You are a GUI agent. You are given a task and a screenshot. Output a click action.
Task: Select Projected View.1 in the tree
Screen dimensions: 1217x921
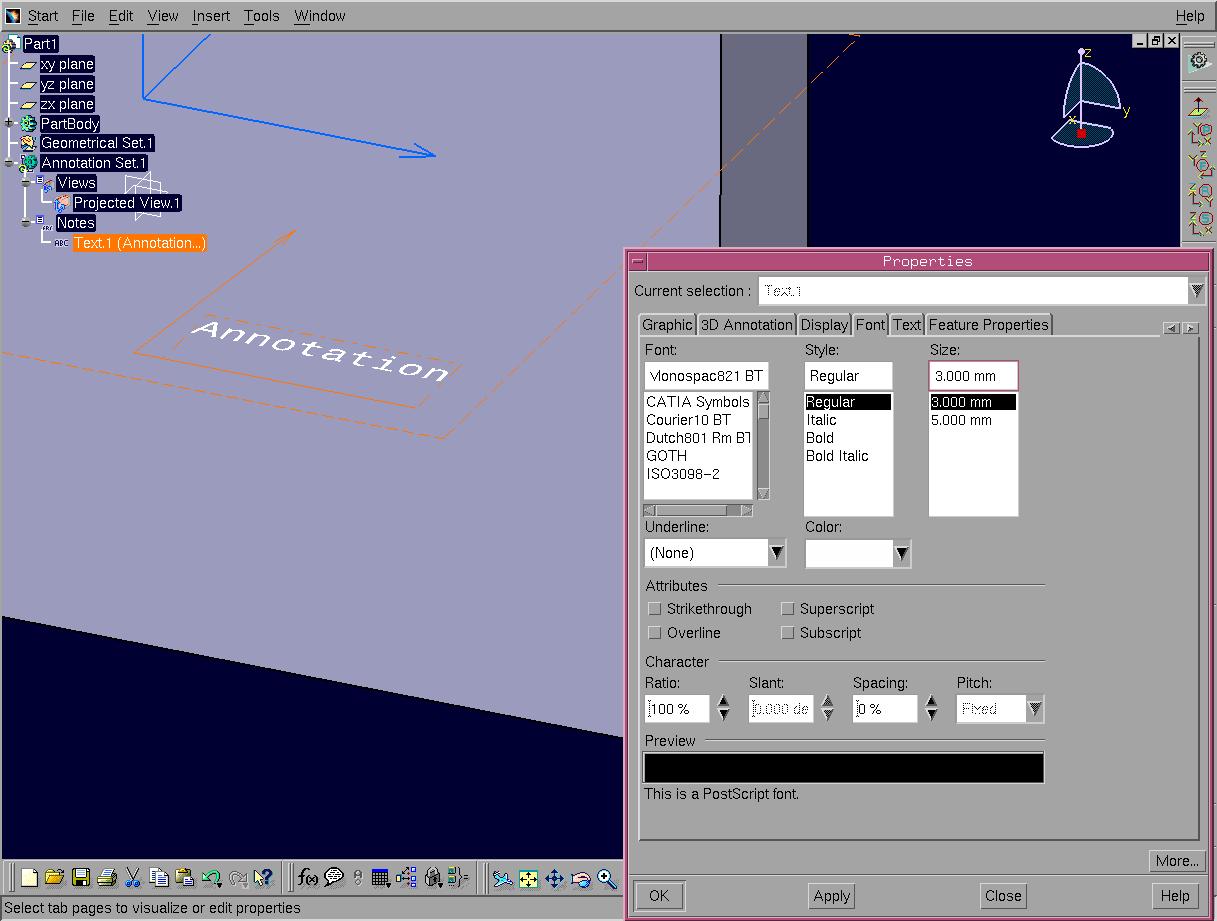pyautogui.click(x=127, y=203)
